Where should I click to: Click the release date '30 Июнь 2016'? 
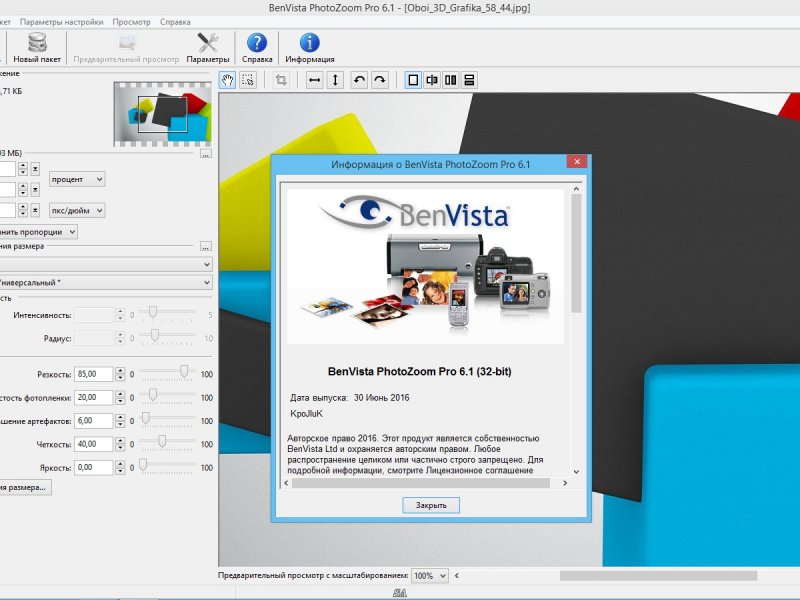coord(382,397)
